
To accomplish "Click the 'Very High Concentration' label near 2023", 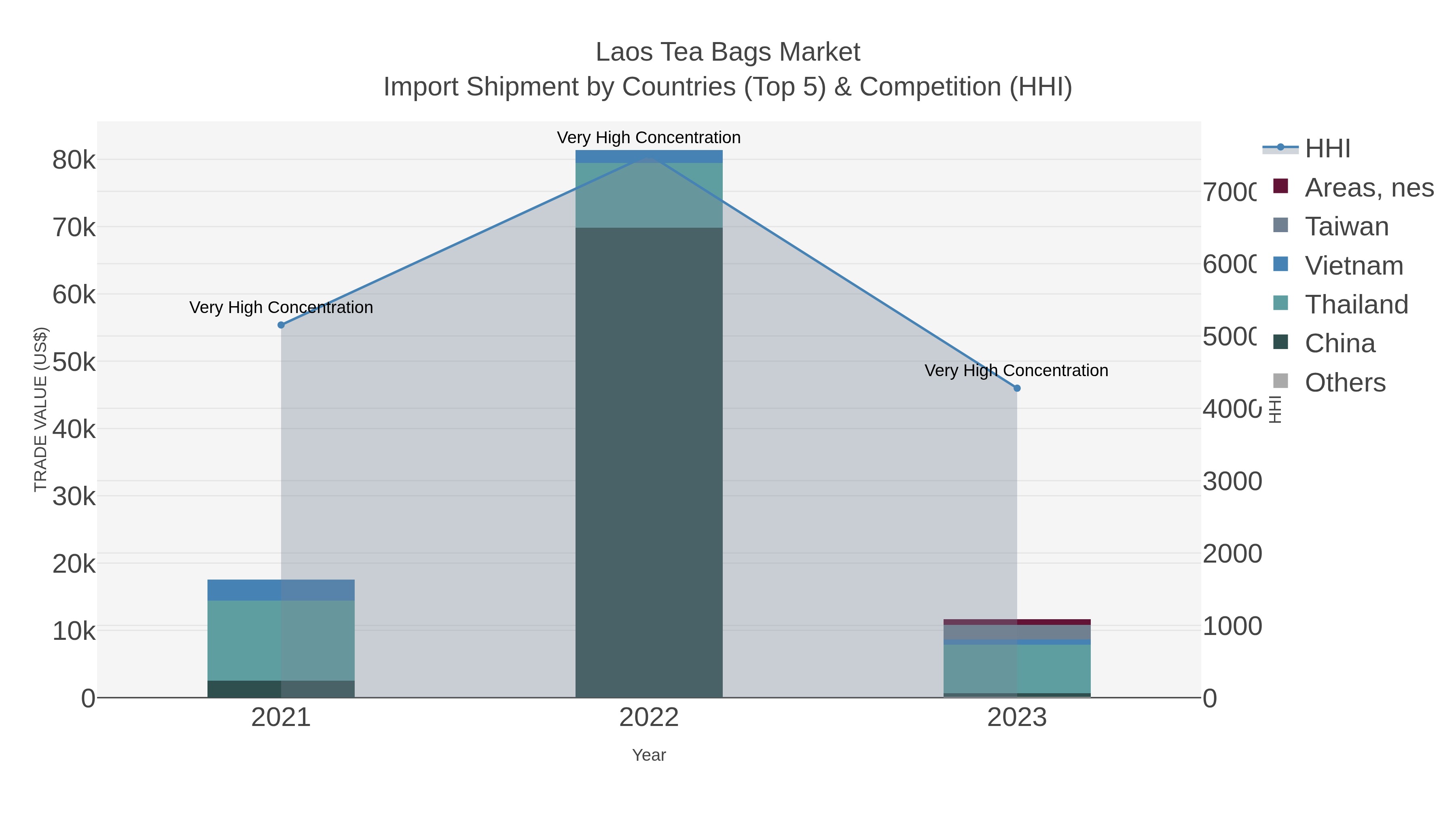I will pyautogui.click(x=1016, y=371).
